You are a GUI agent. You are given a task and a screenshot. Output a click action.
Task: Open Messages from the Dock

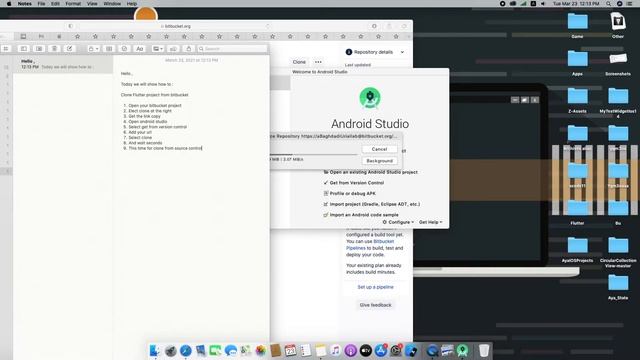click(x=231, y=350)
